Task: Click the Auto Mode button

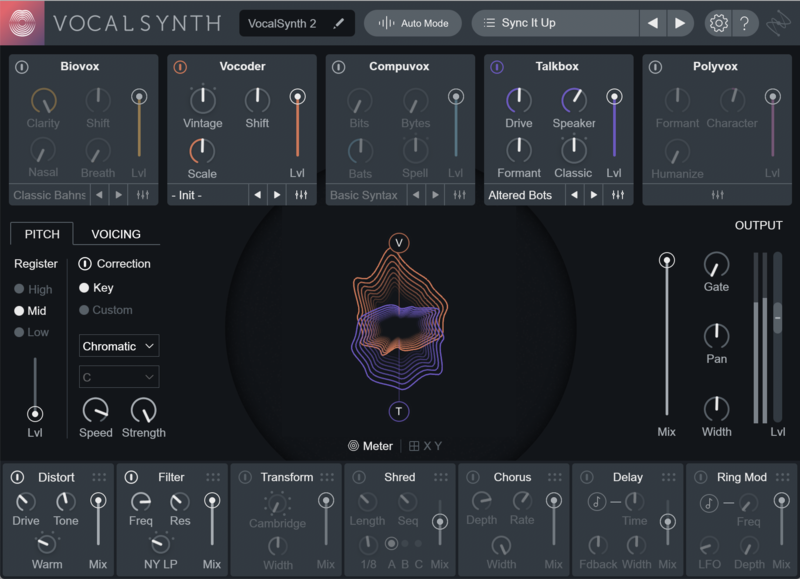Action: pyautogui.click(x=413, y=23)
